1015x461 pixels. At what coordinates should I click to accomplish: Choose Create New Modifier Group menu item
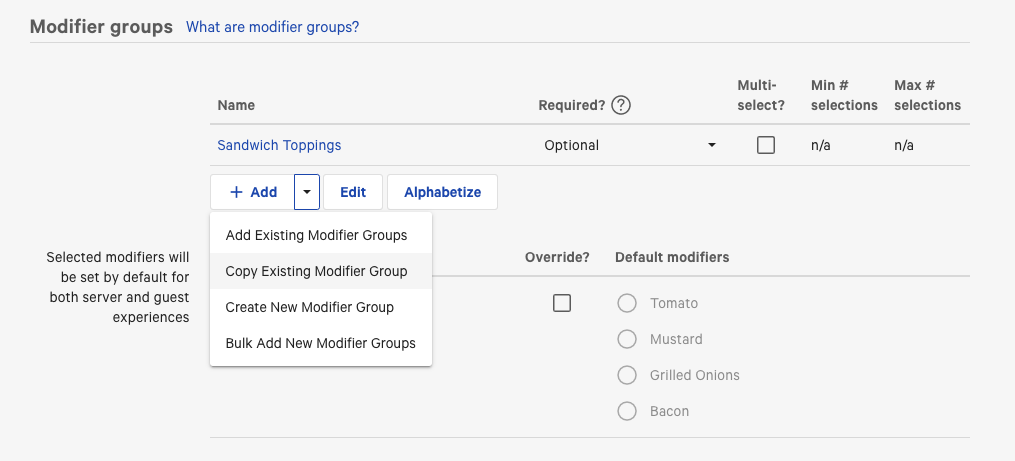310,307
